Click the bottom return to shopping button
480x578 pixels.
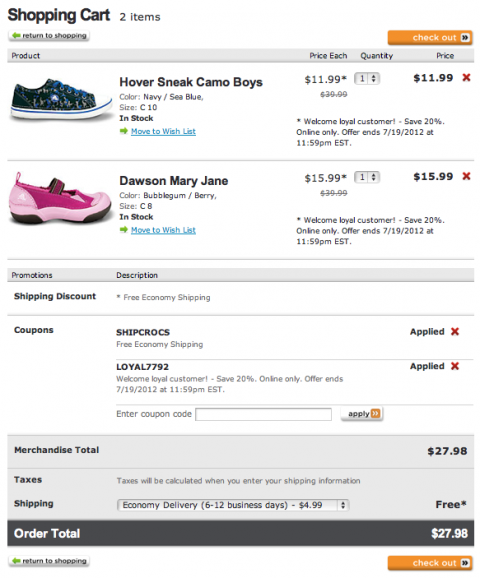(x=49, y=561)
